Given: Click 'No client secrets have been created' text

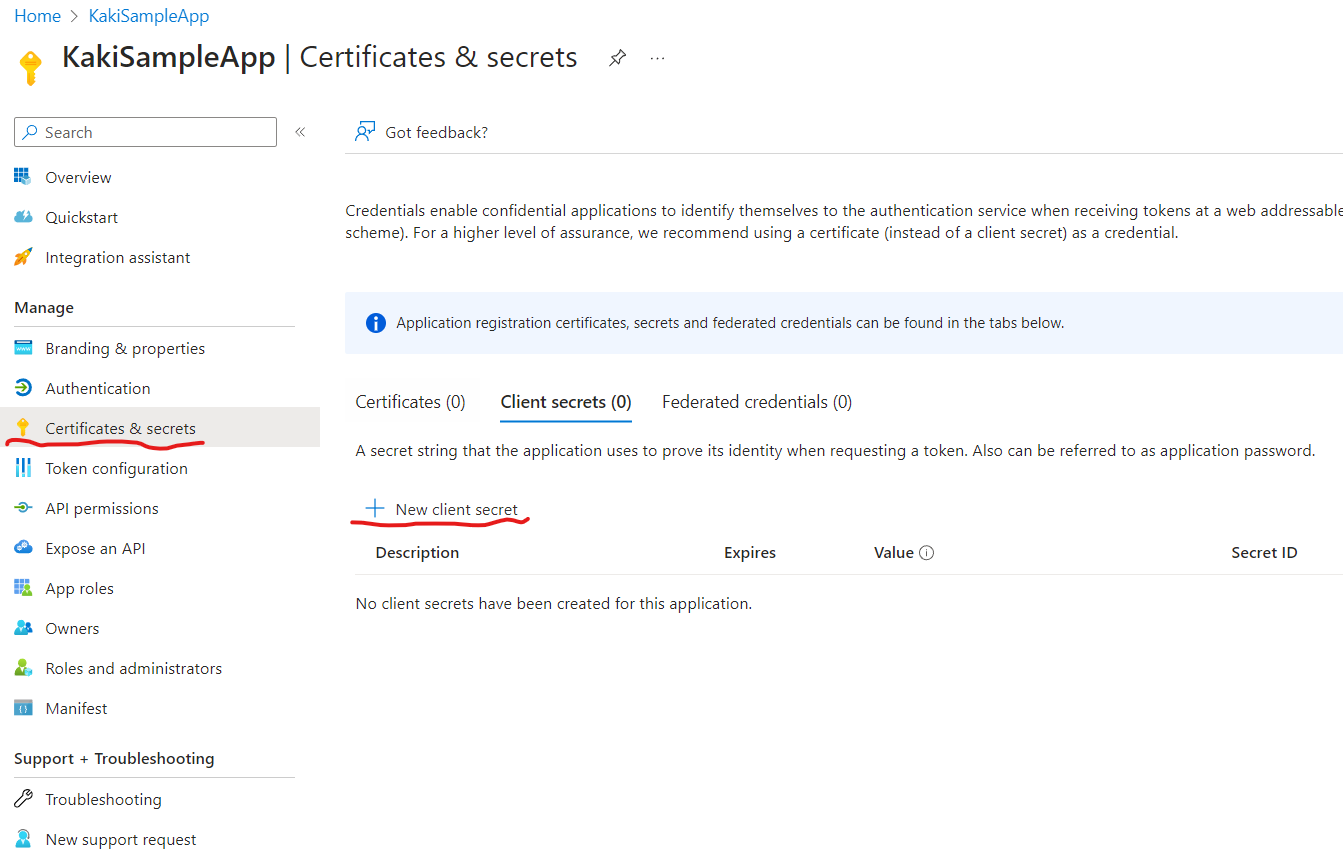Looking at the screenshot, I should (x=554, y=604).
